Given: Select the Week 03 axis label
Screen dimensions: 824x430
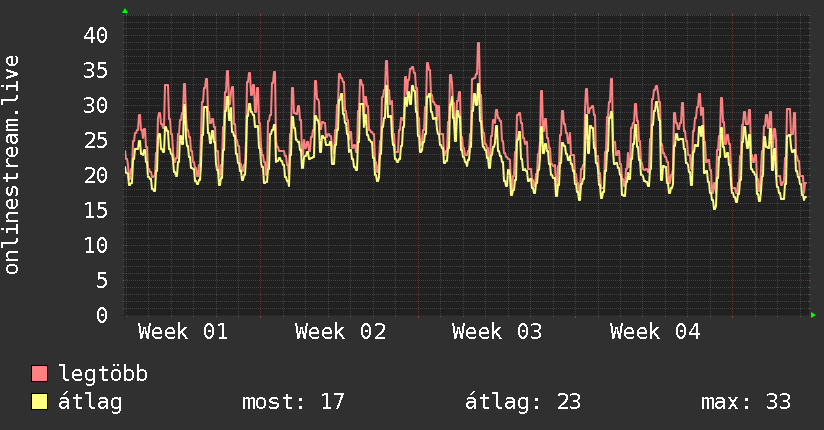Looking at the screenshot, I should 497,332.
